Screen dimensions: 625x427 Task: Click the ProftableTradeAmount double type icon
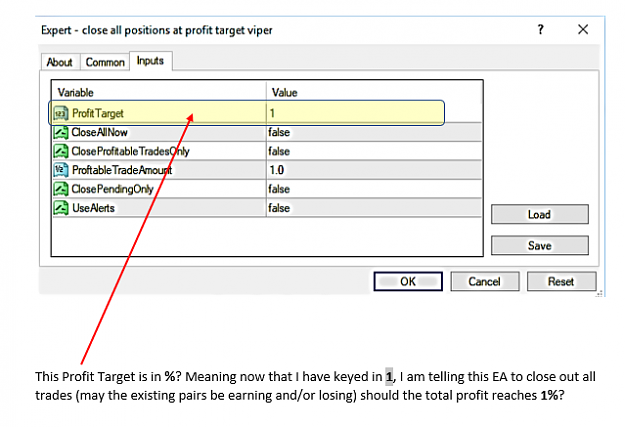point(61,170)
